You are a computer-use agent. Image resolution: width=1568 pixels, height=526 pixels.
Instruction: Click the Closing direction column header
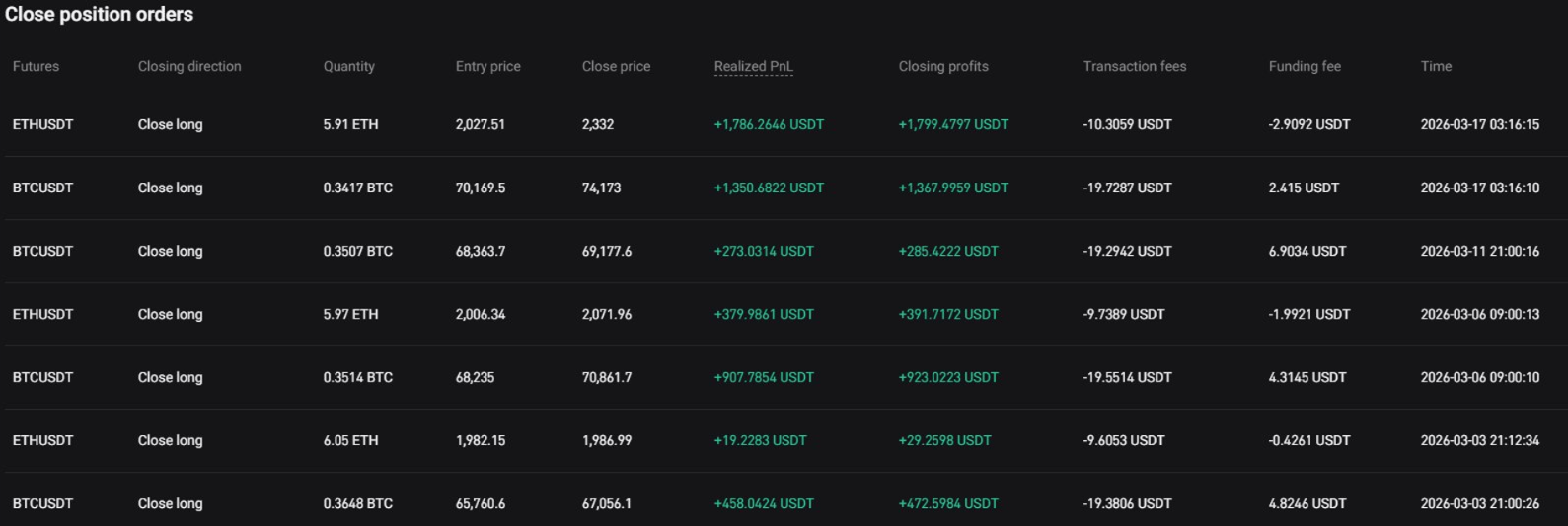tap(189, 66)
